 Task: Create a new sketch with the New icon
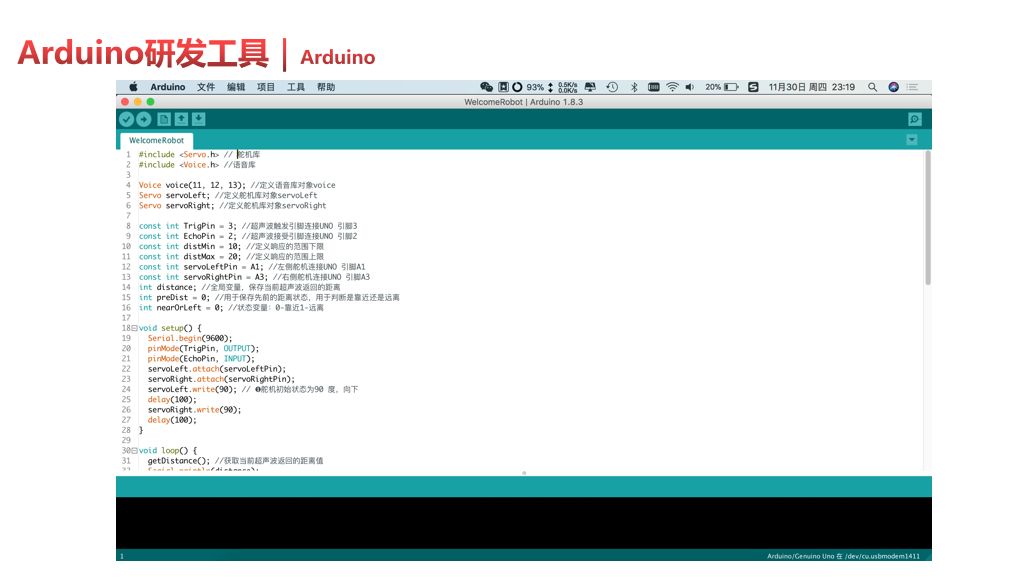coord(164,119)
